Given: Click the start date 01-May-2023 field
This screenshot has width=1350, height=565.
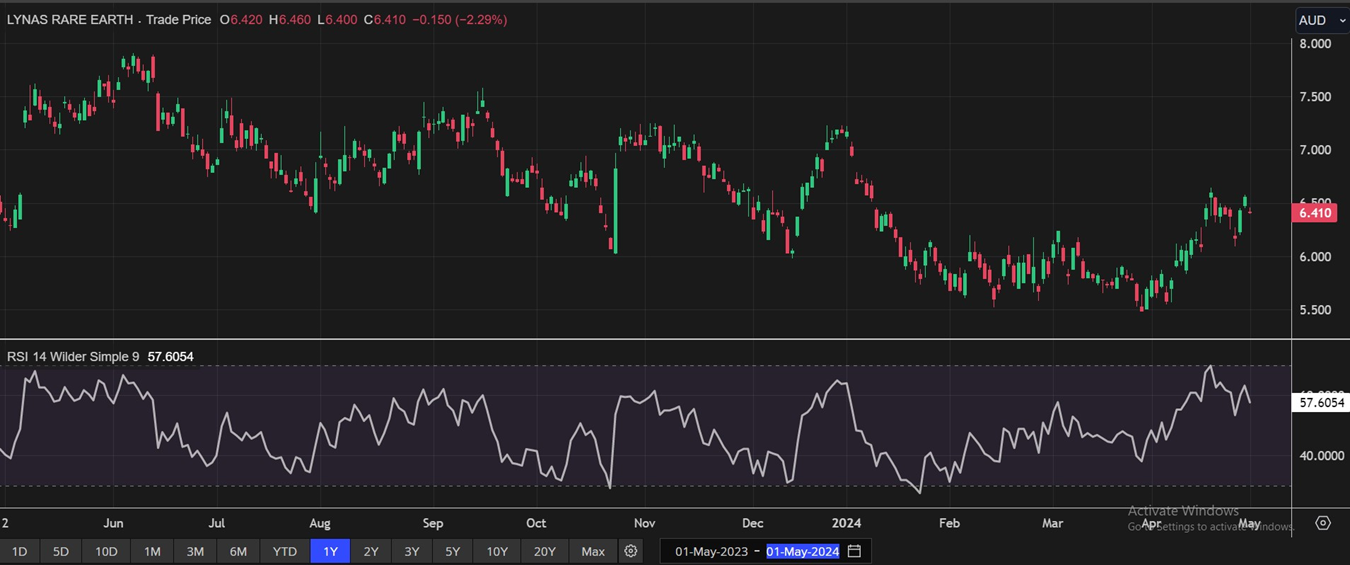Looking at the screenshot, I should pyautogui.click(x=711, y=551).
